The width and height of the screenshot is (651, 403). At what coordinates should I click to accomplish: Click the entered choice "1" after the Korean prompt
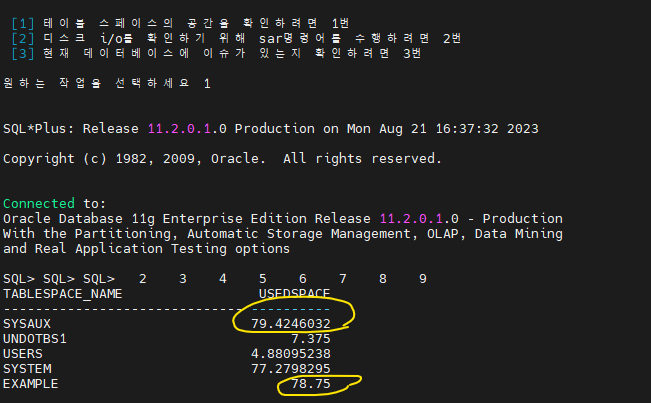(207, 84)
